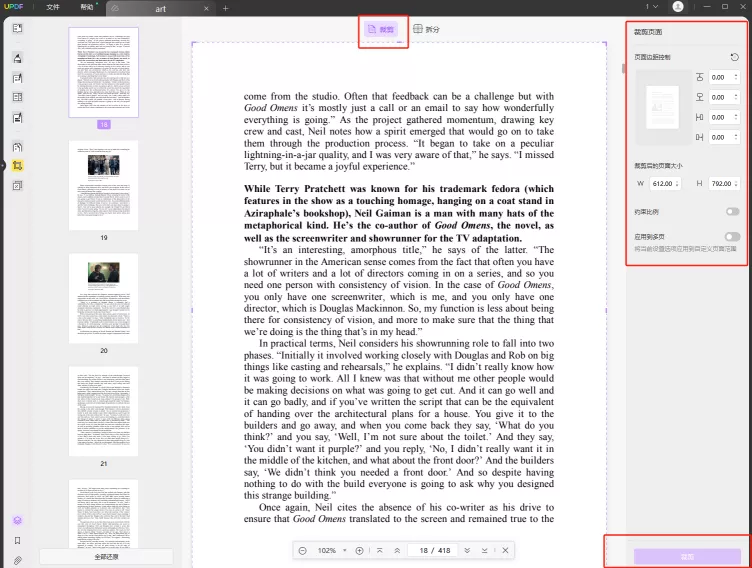752x568 pixels.
Task: Open the watermark/background tool icon below crop
Action: pyautogui.click(x=18, y=186)
